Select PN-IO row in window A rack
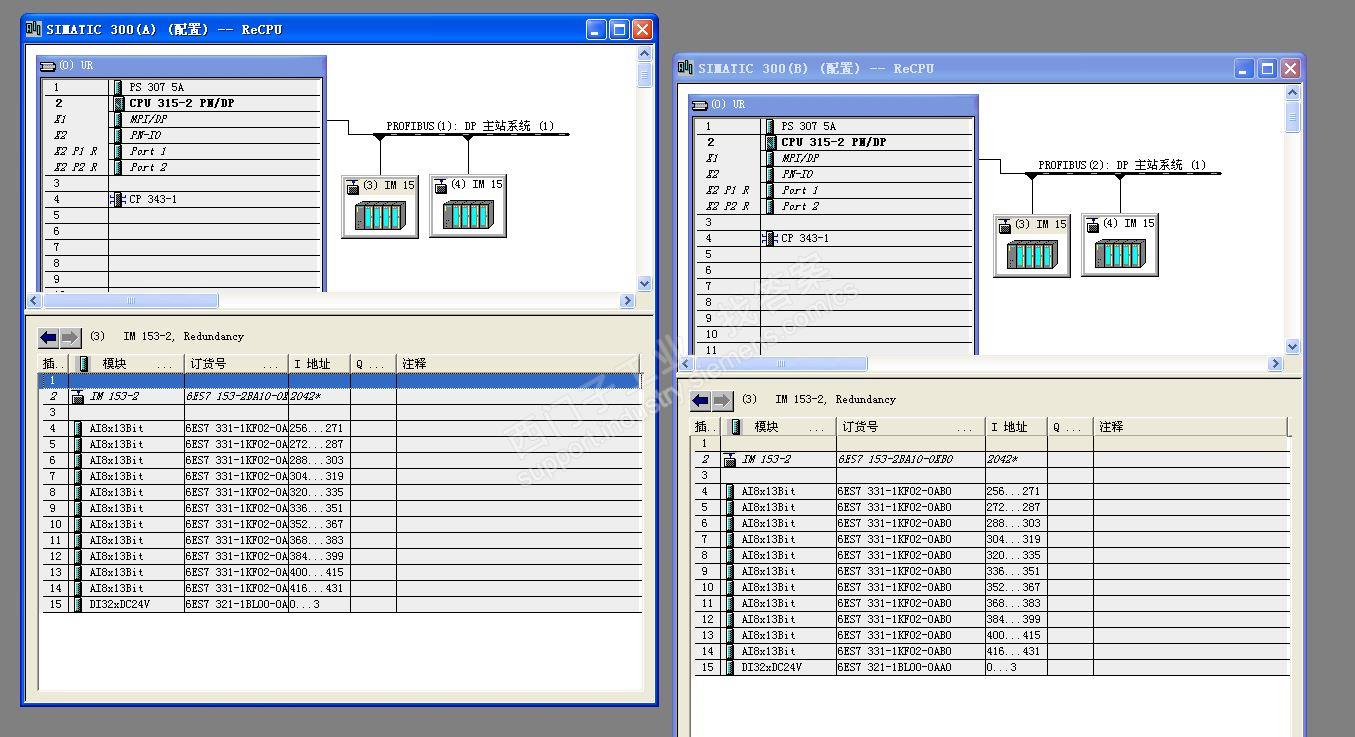1355x737 pixels. coord(182,135)
